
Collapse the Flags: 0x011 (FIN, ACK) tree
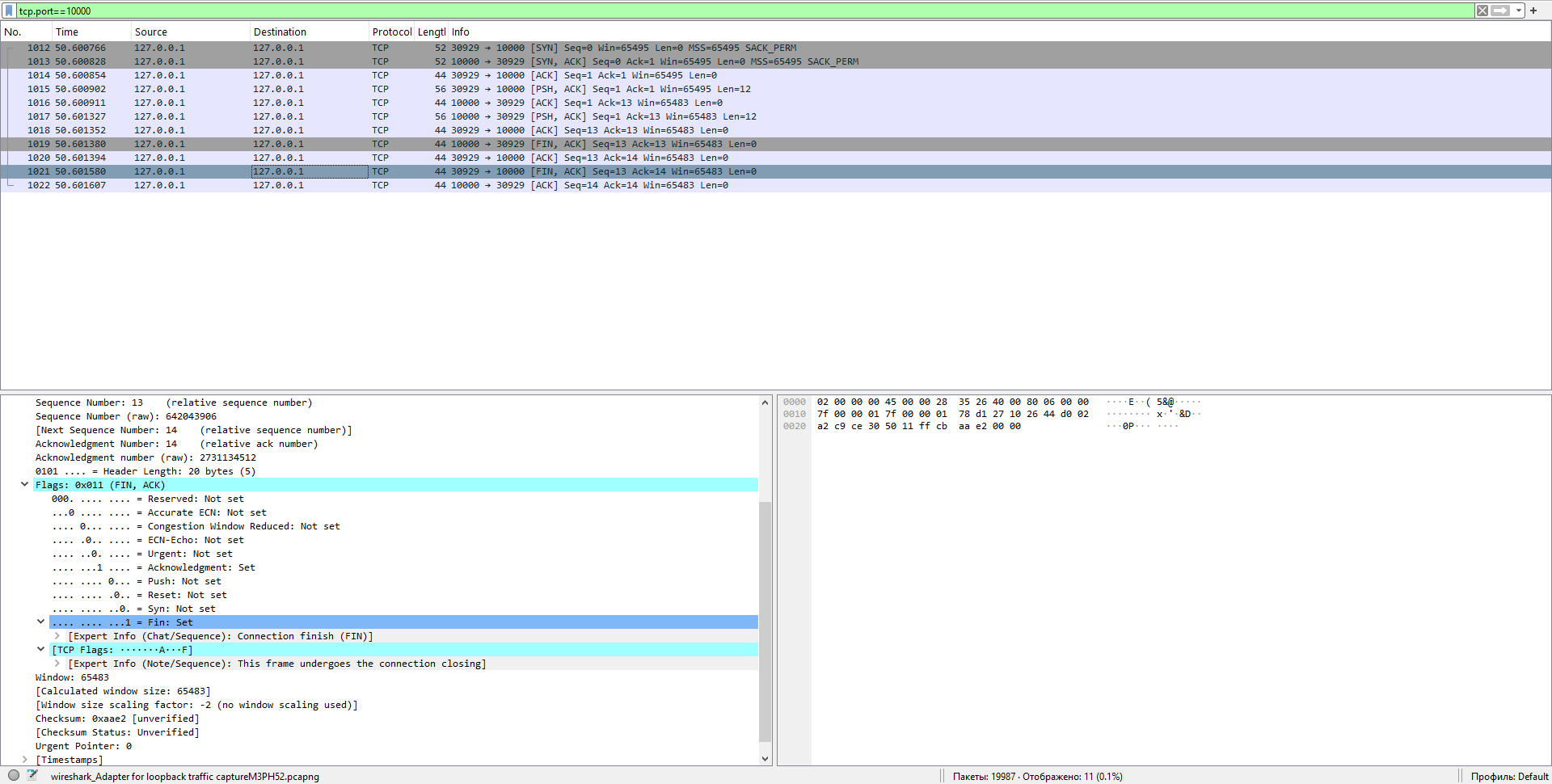25,485
